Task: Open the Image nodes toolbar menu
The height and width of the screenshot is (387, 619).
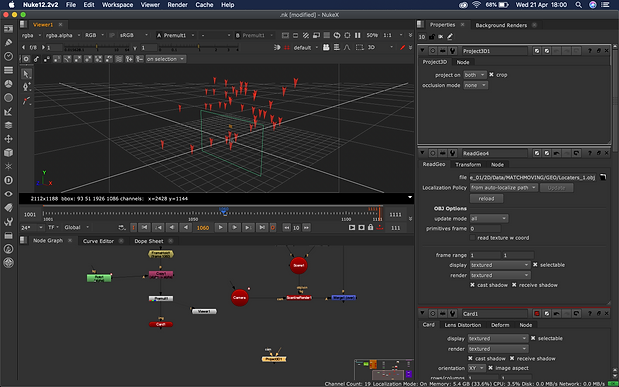Action: pyautogui.click(x=8, y=29)
